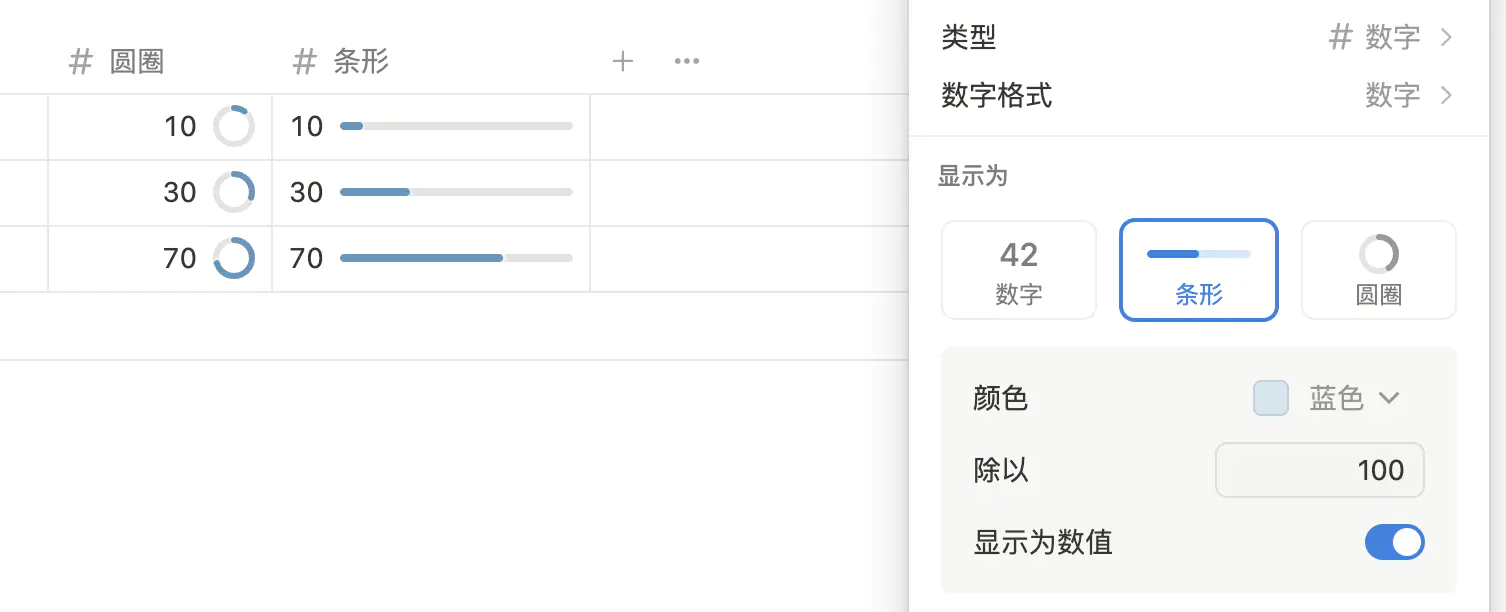Open table options via the ... icon
Viewport: 1506px width, 612px height.
tap(686, 61)
